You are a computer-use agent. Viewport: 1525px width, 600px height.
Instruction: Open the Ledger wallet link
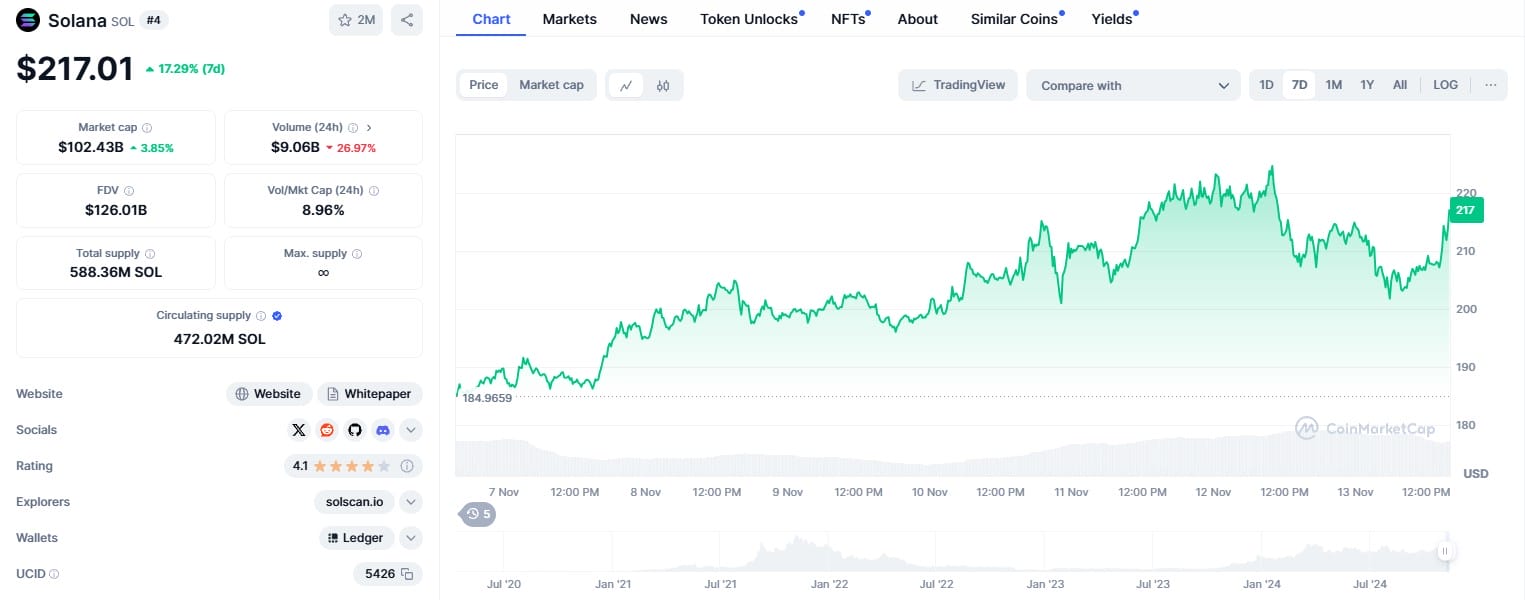click(x=357, y=538)
